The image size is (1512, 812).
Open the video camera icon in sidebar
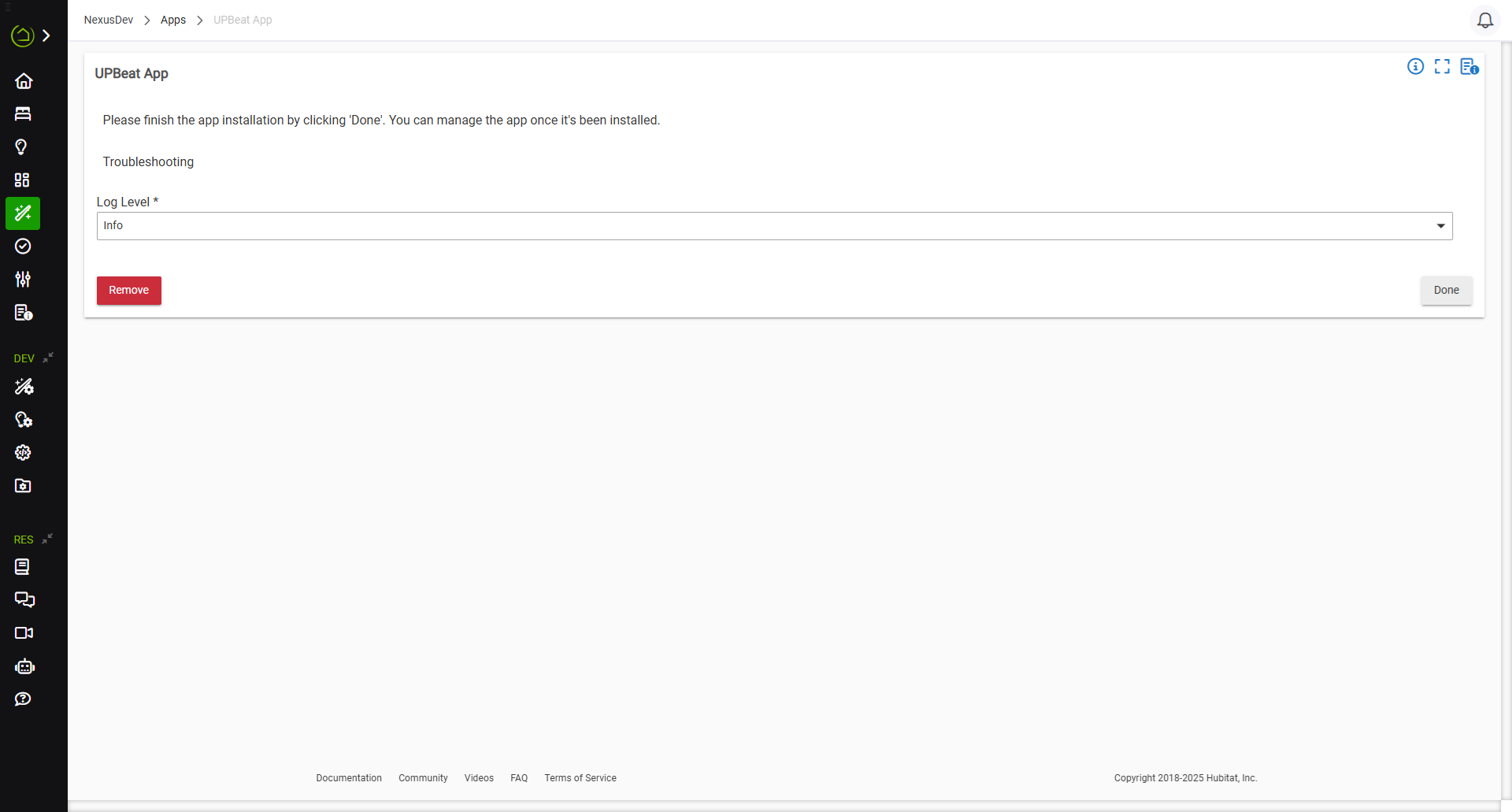pos(24,633)
